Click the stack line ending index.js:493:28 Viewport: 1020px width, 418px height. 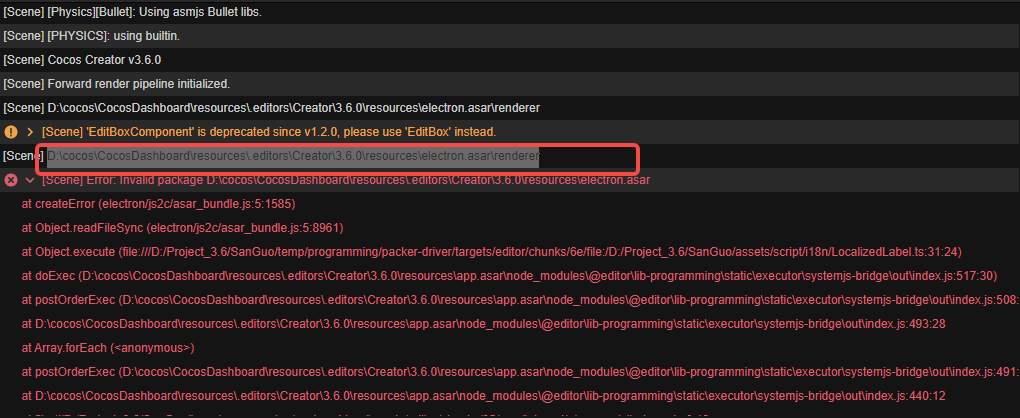(x=483, y=324)
